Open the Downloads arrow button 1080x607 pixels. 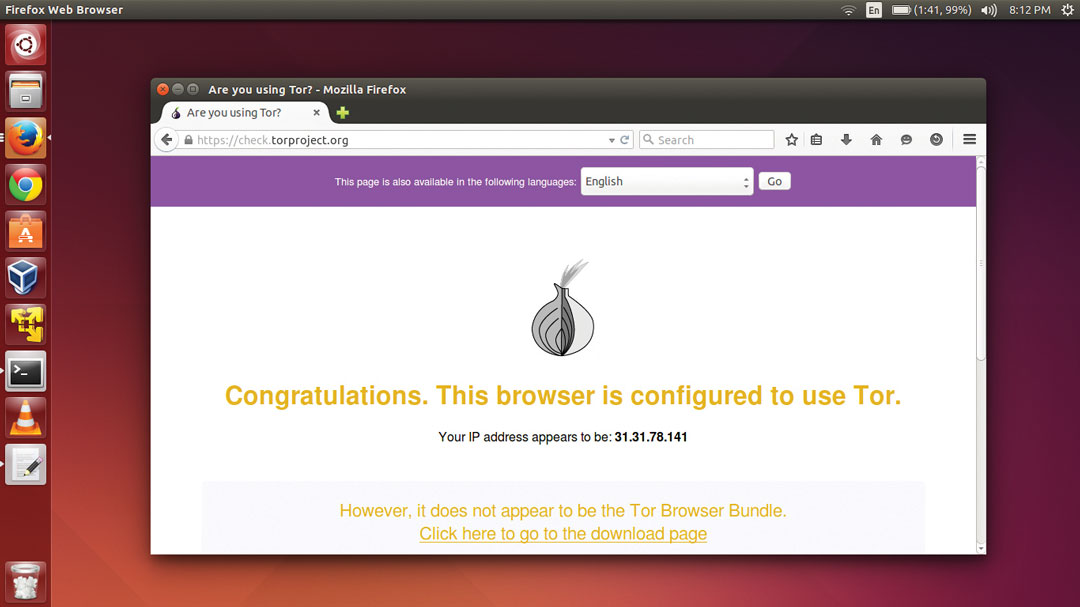coord(847,140)
